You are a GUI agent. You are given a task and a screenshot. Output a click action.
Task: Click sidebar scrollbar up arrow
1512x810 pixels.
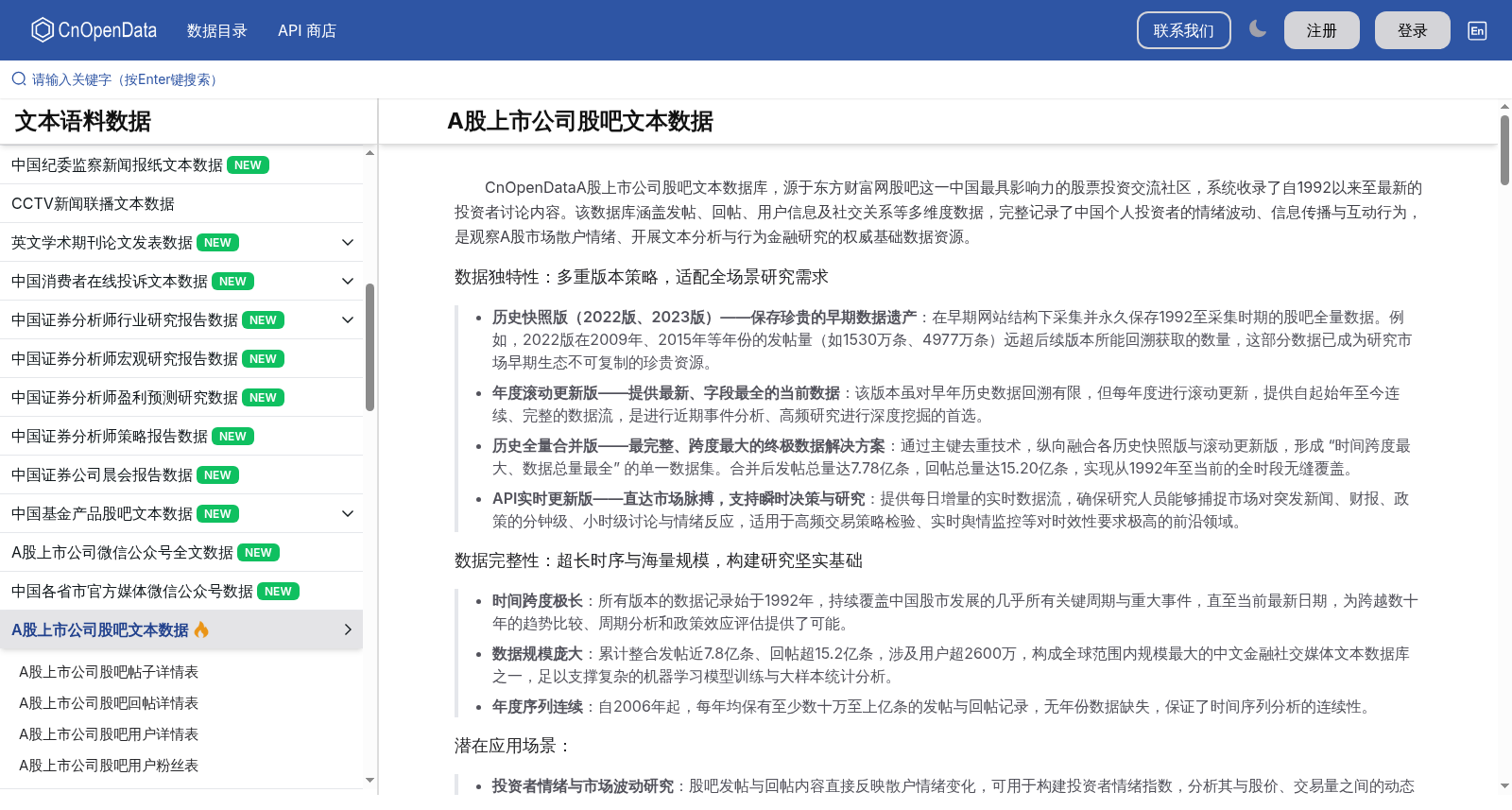click(x=369, y=152)
